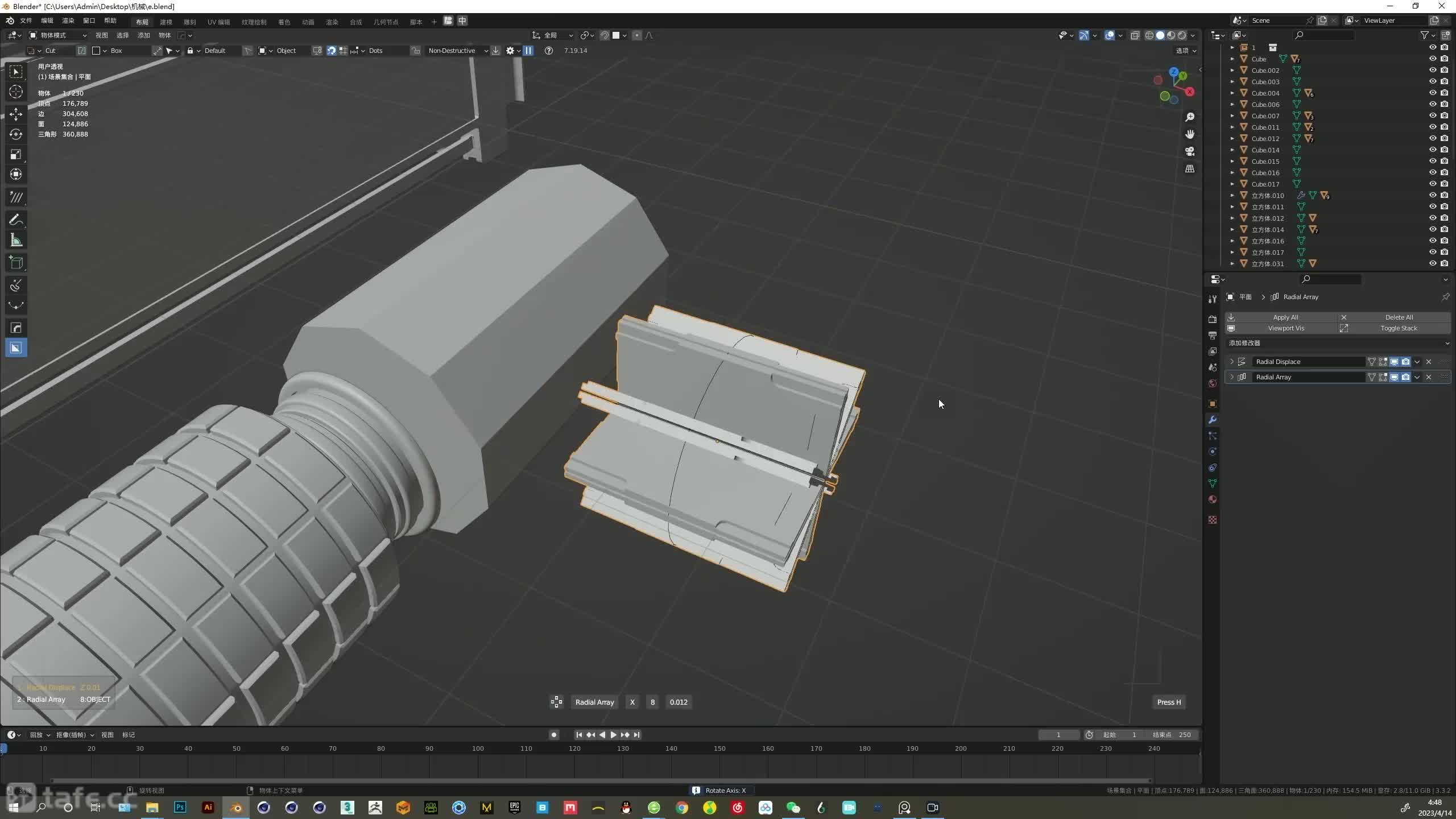Expand 立方体.012 in outliner
Viewport: 1456px width, 819px height.
[1232, 218]
